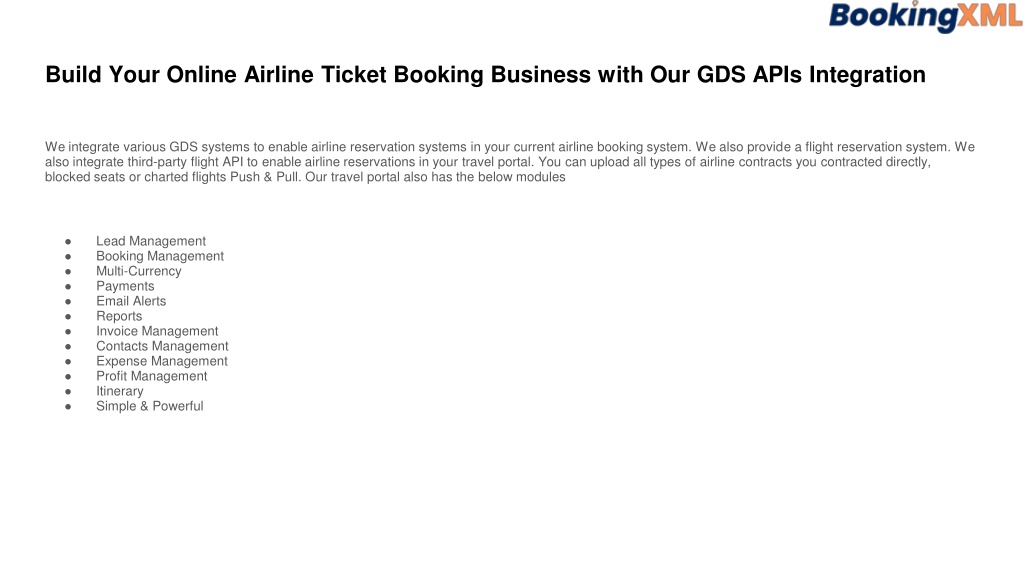Select the Multi-Currency list item

coord(138,271)
